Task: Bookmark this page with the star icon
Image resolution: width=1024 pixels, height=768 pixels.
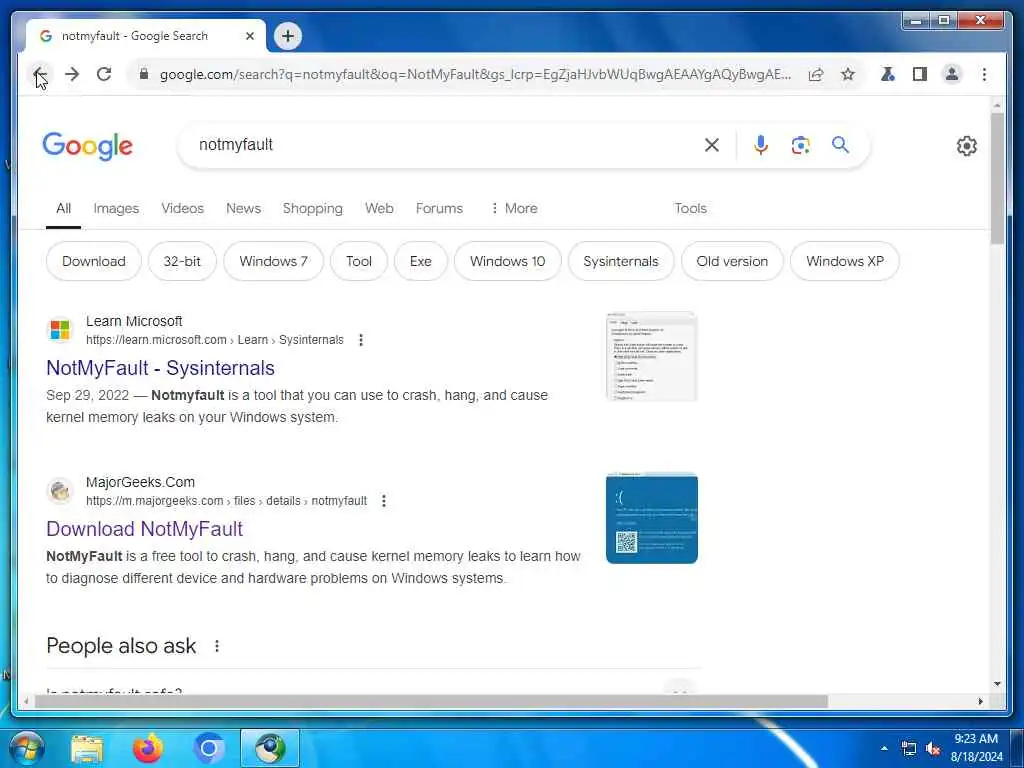Action: [848, 74]
